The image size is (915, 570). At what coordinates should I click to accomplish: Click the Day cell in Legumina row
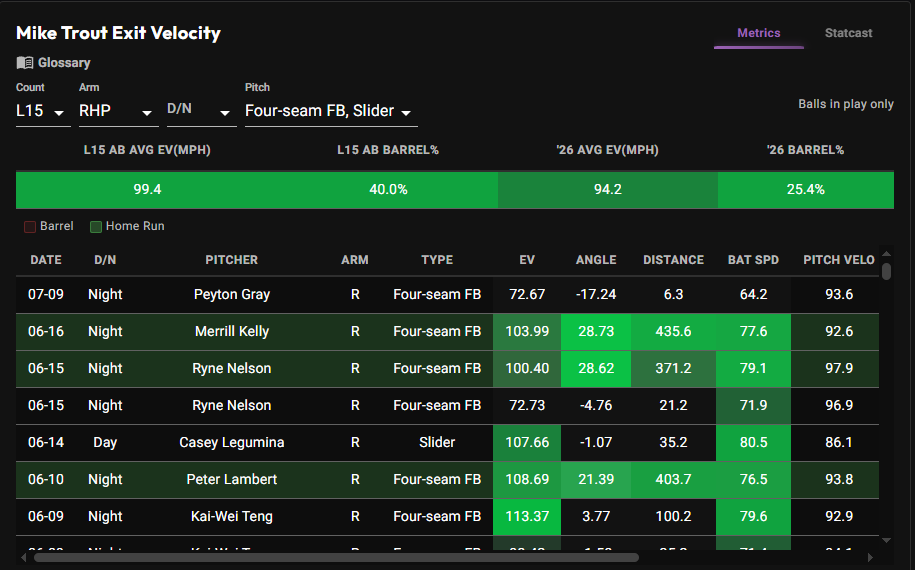[105, 442]
